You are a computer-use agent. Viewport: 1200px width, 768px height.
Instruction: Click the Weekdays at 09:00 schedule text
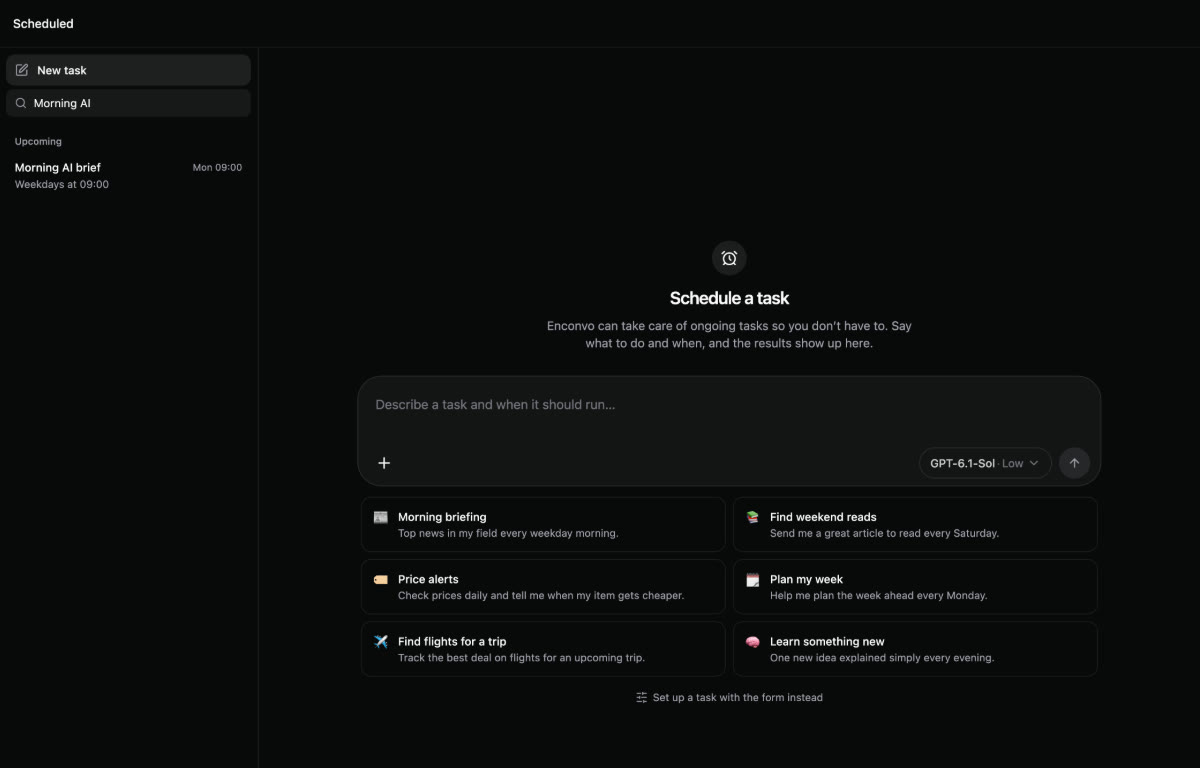coord(62,184)
